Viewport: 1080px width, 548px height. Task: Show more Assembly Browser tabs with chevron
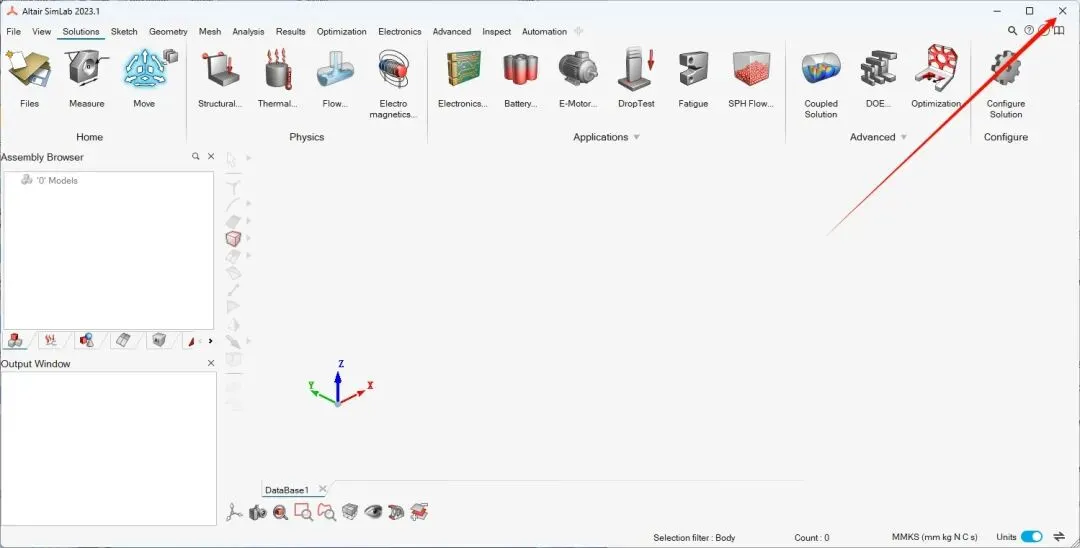(211, 341)
